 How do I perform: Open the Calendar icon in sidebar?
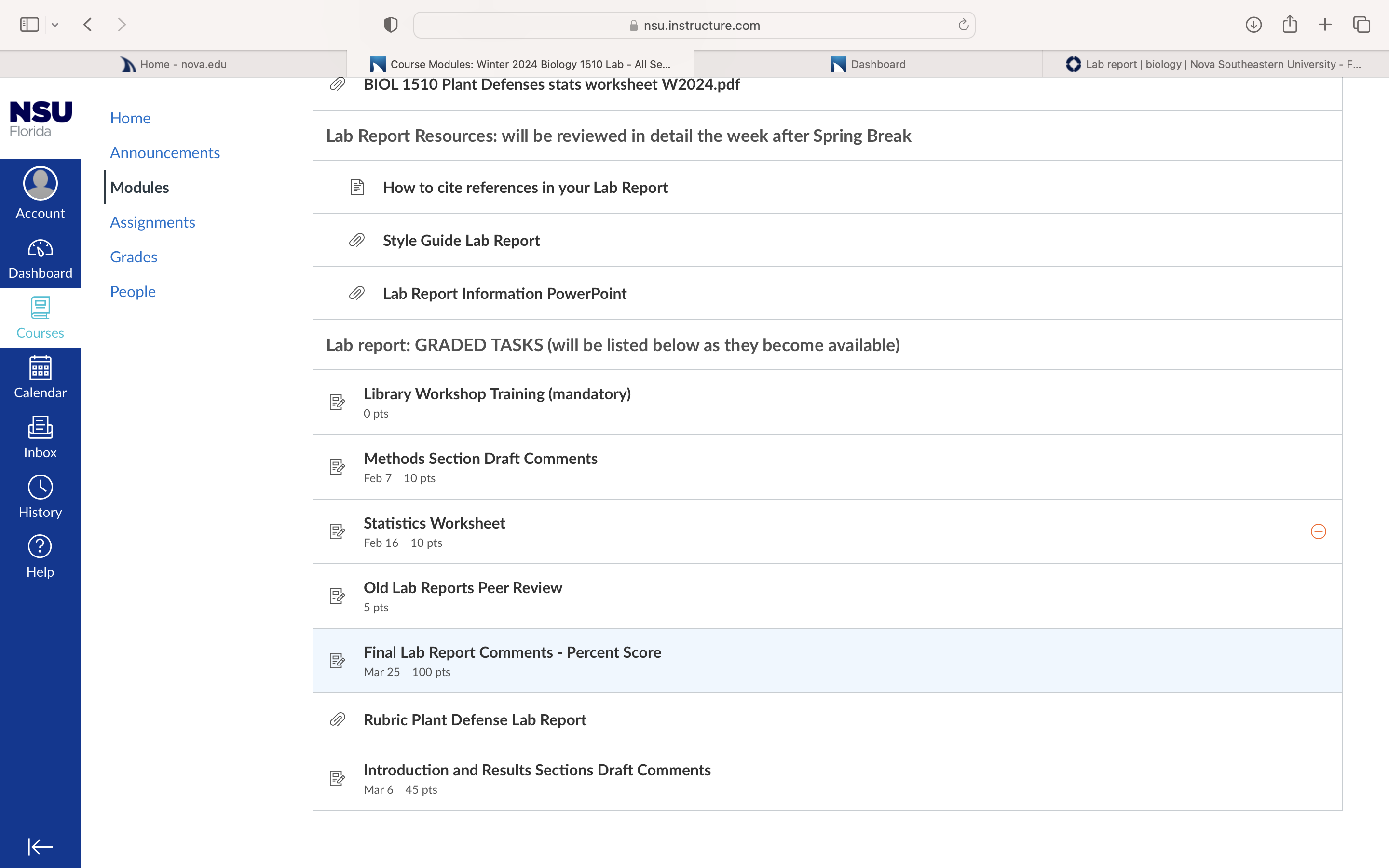tap(40, 367)
